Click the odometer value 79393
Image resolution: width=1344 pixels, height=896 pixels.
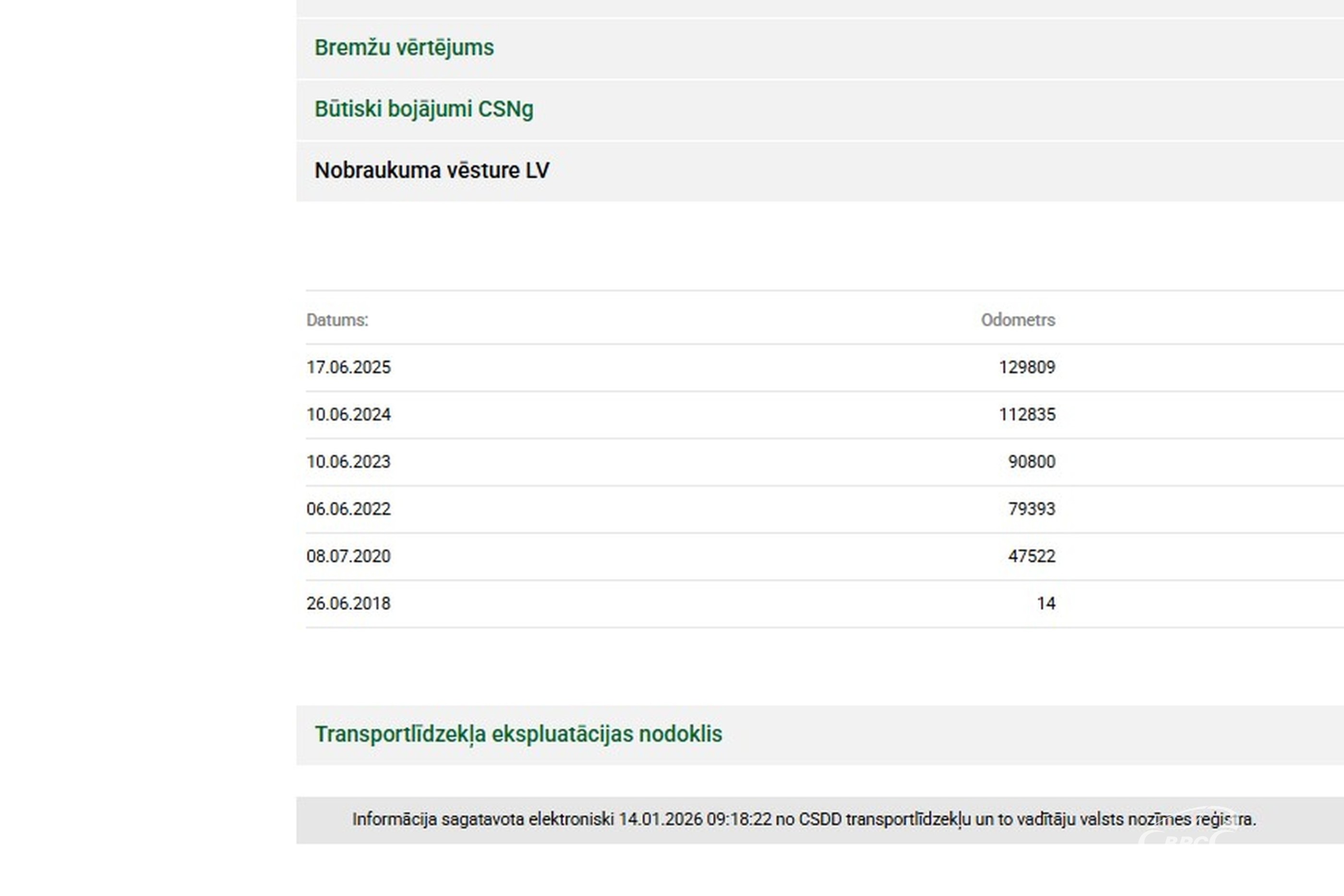click(x=1032, y=509)
